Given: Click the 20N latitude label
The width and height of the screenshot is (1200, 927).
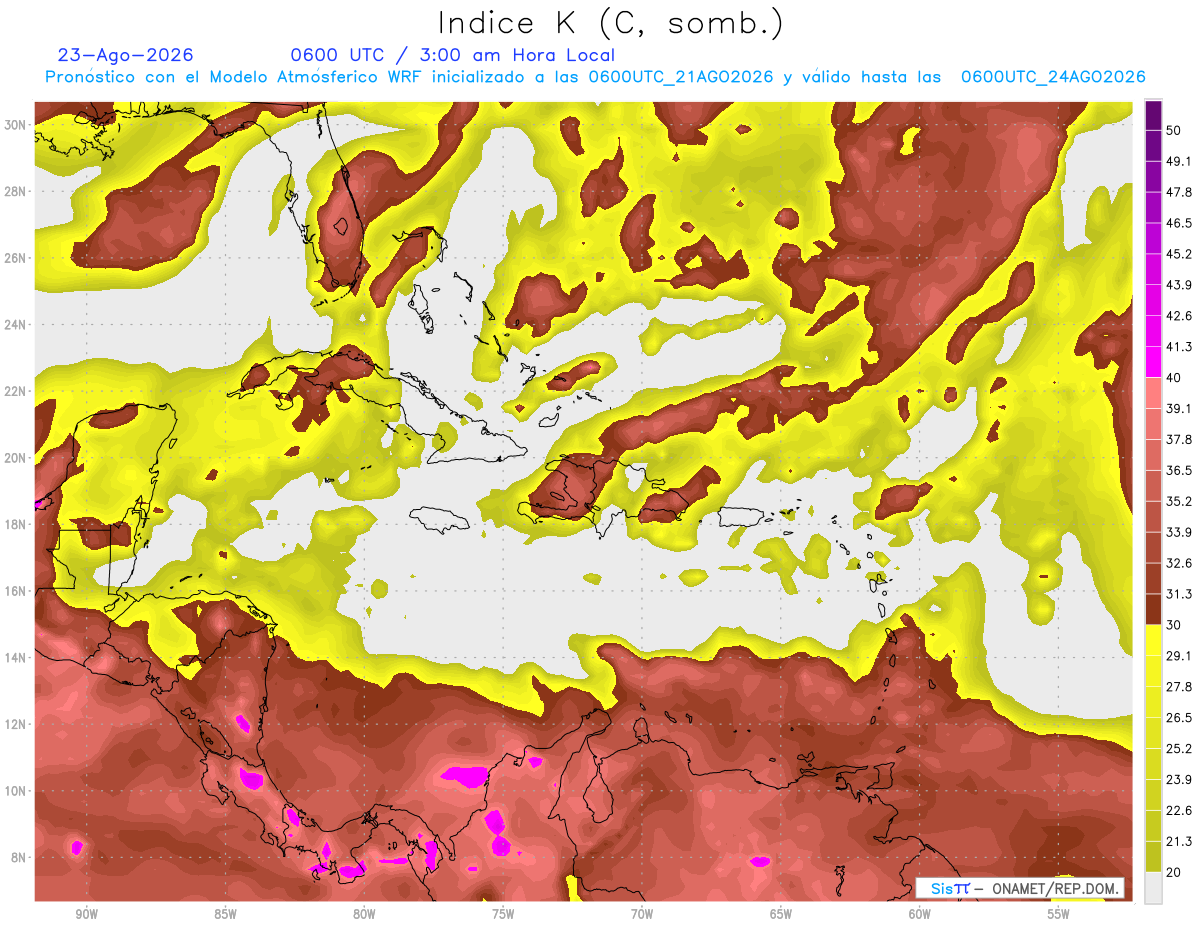Looking at the screenshot, I should 16,458.
